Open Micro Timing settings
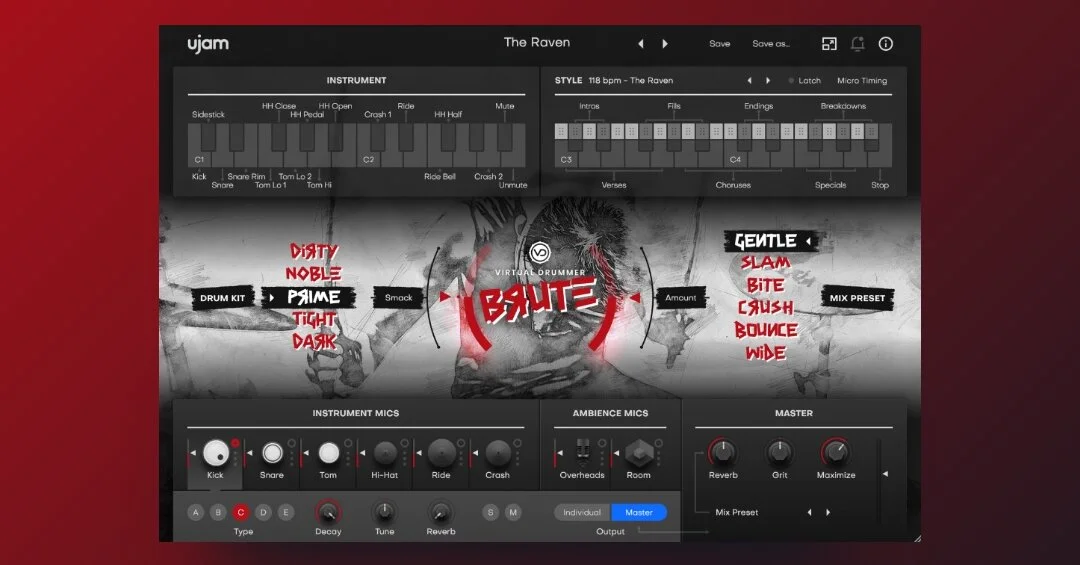 point(862,81)
